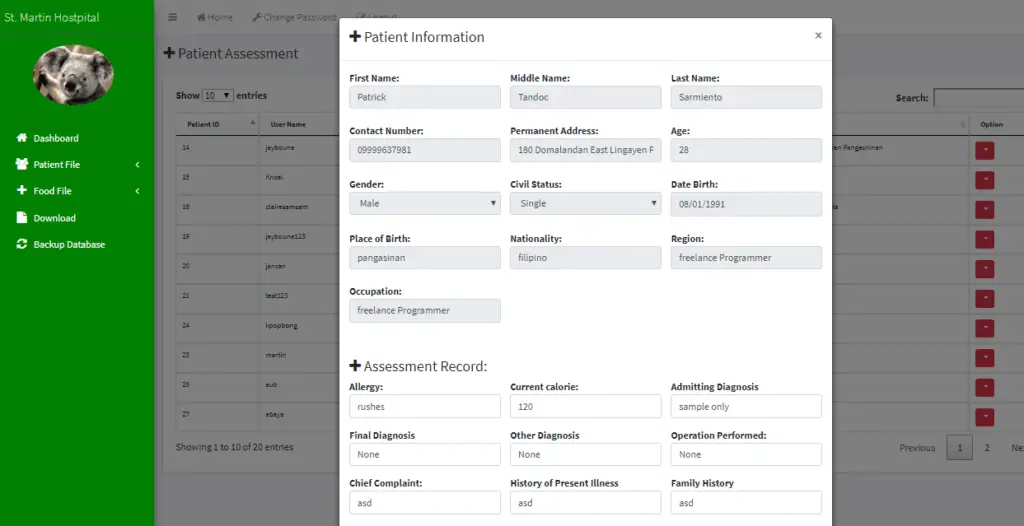1024x526 pixels.
Task: Close the Patient Information dialog
Action: click(x=818, y=36)
